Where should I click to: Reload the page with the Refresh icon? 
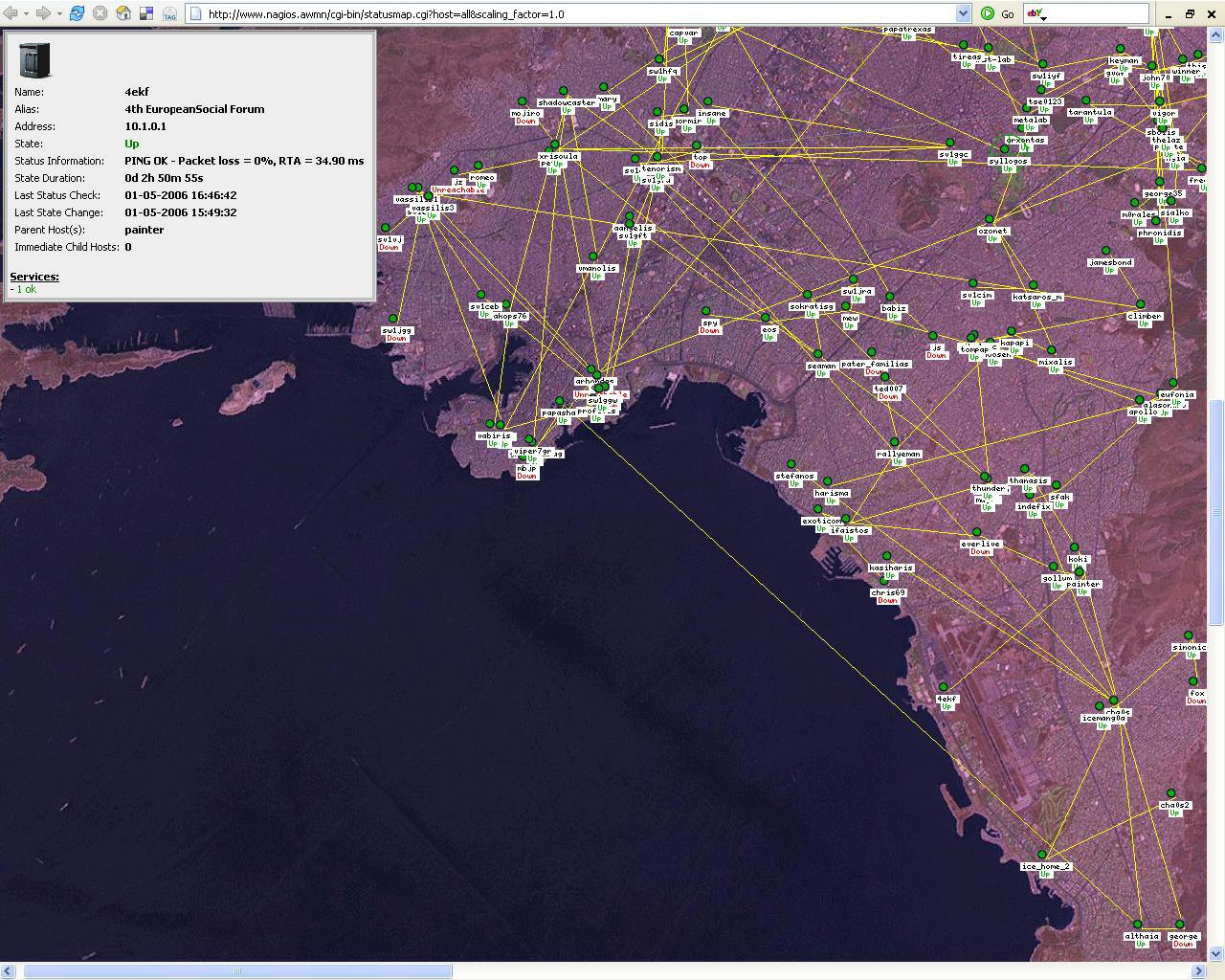(x=78, y=13)
